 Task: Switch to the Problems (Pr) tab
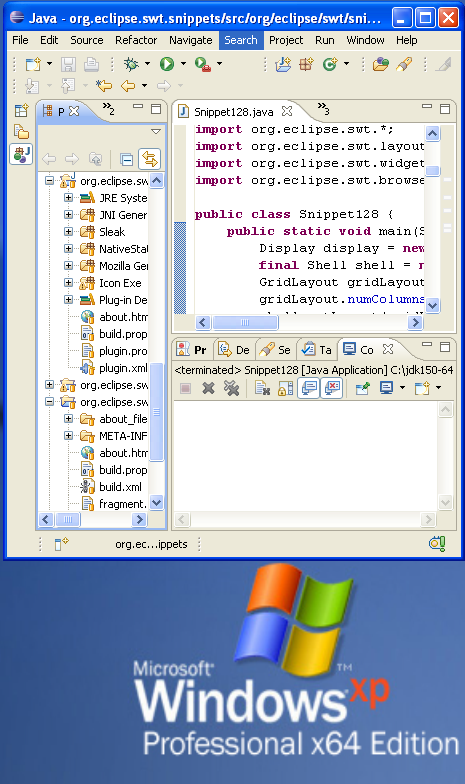click(x=192, y=350)
